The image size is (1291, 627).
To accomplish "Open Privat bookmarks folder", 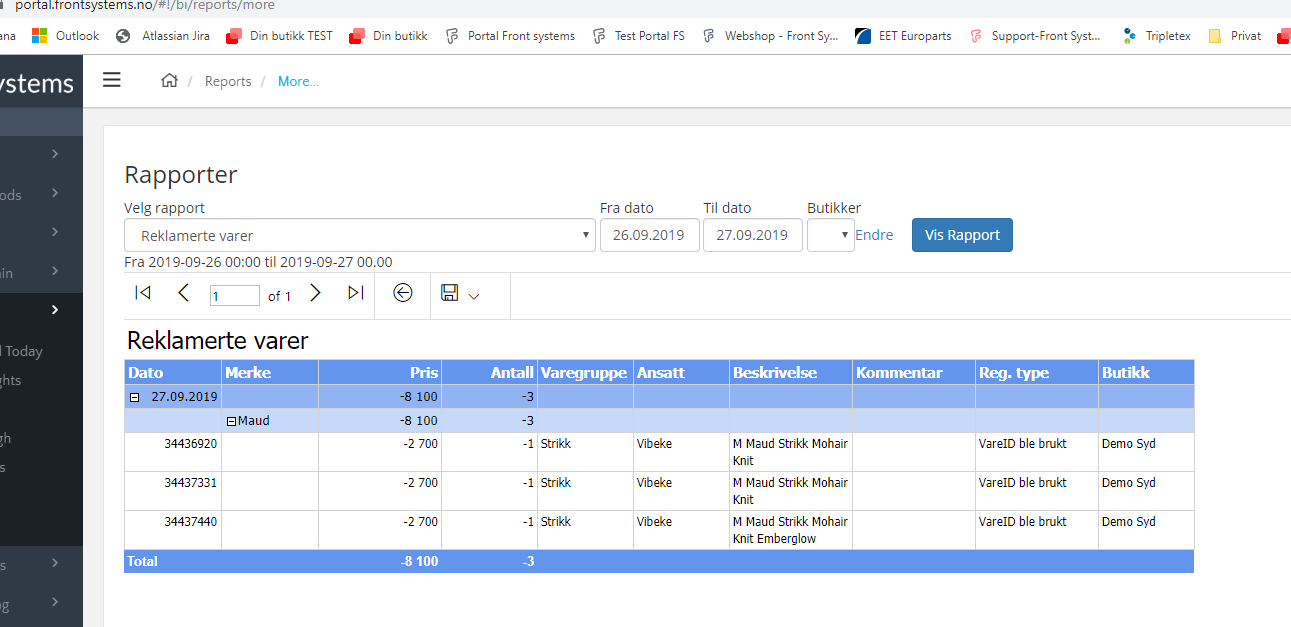I will coord(1235,36).
